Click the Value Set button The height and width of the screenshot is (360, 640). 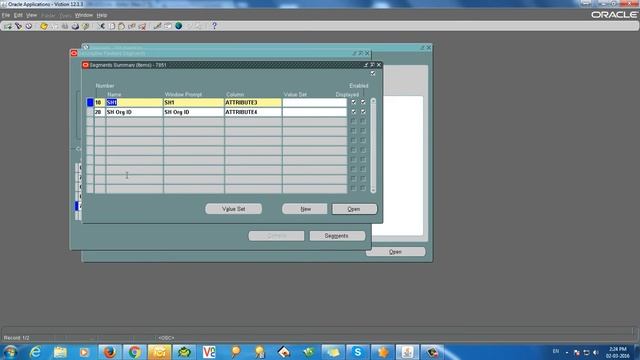point(233,209)
